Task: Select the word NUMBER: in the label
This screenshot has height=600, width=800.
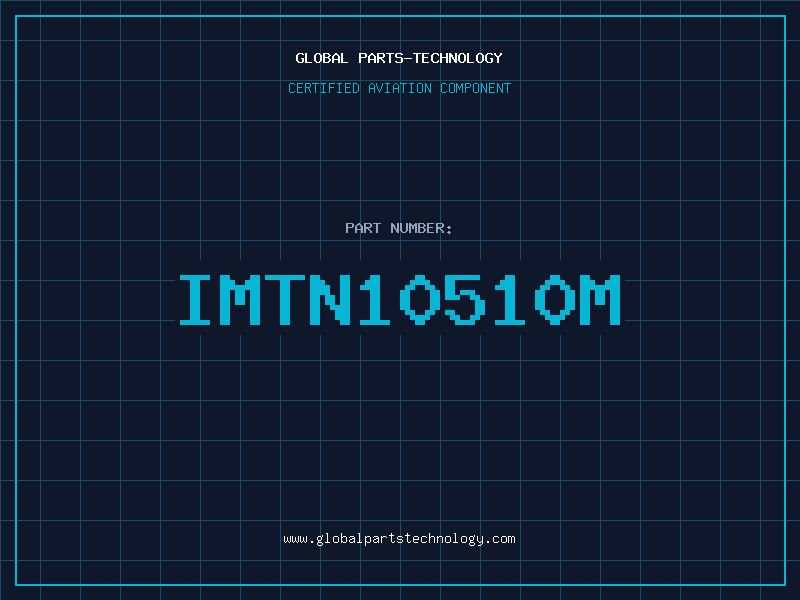Action: [x=421, y=228]
